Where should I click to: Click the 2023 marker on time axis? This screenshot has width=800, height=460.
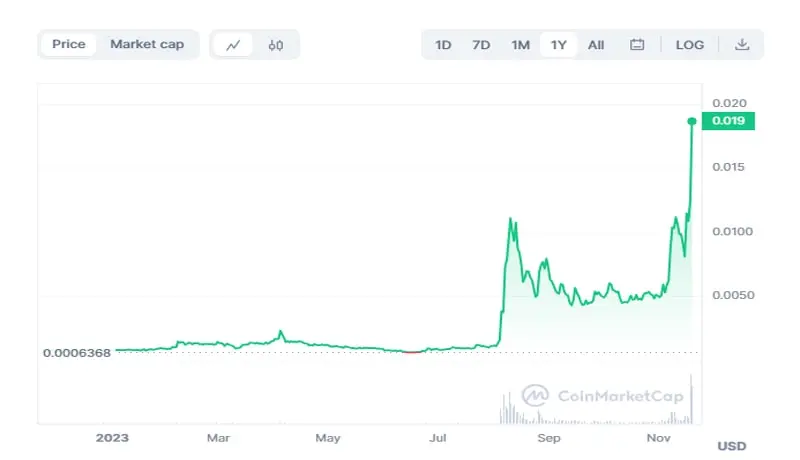tap(110, 438)
